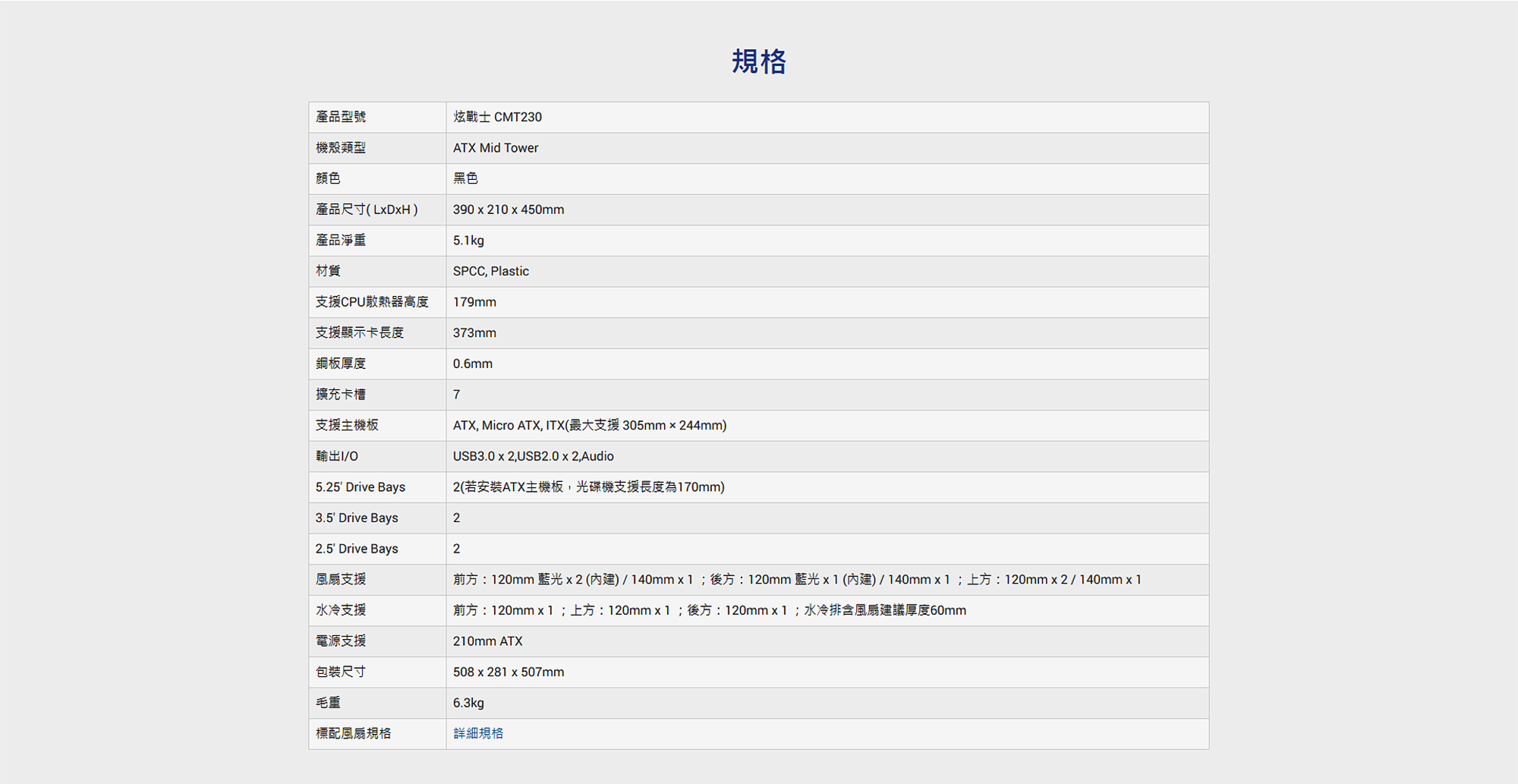Select the 7 expansion slots value

point(456,395)
